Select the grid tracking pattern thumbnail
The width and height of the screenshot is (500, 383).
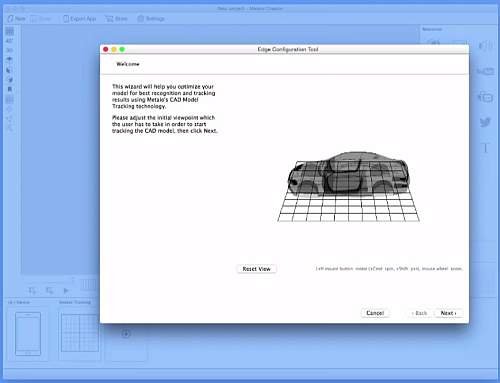tap(80, 333)
